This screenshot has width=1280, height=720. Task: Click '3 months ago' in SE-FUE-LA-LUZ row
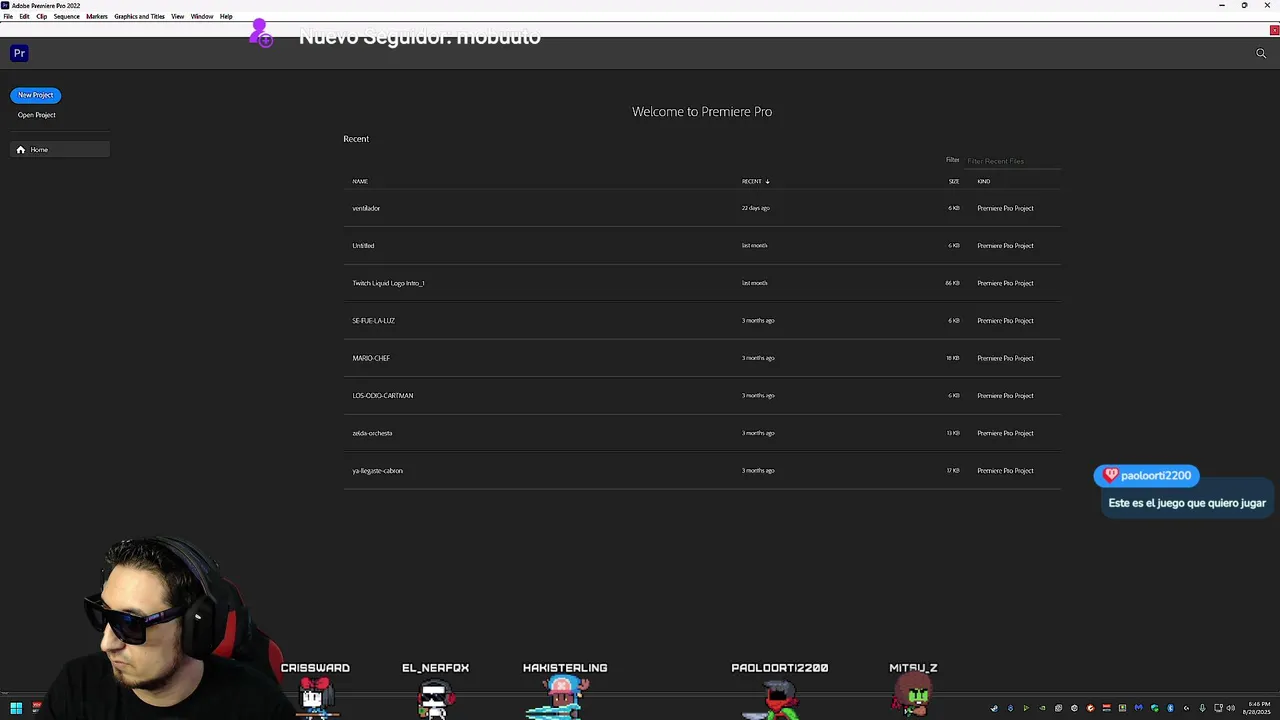(x=758, y=321)
